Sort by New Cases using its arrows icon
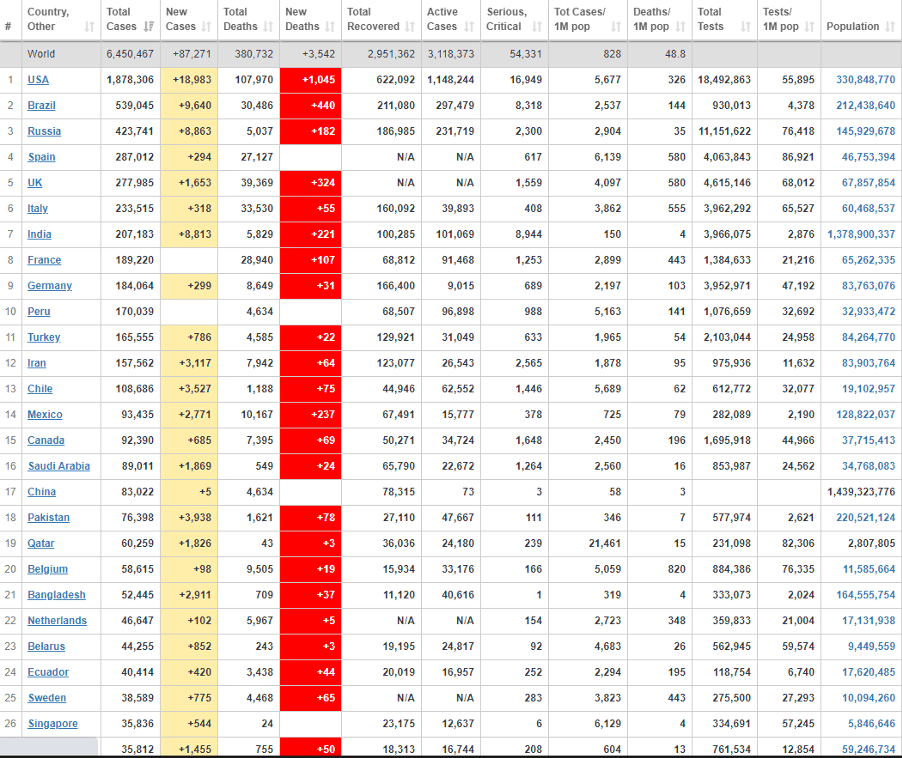This screenshot has width=902, height=758. point(207,26)
